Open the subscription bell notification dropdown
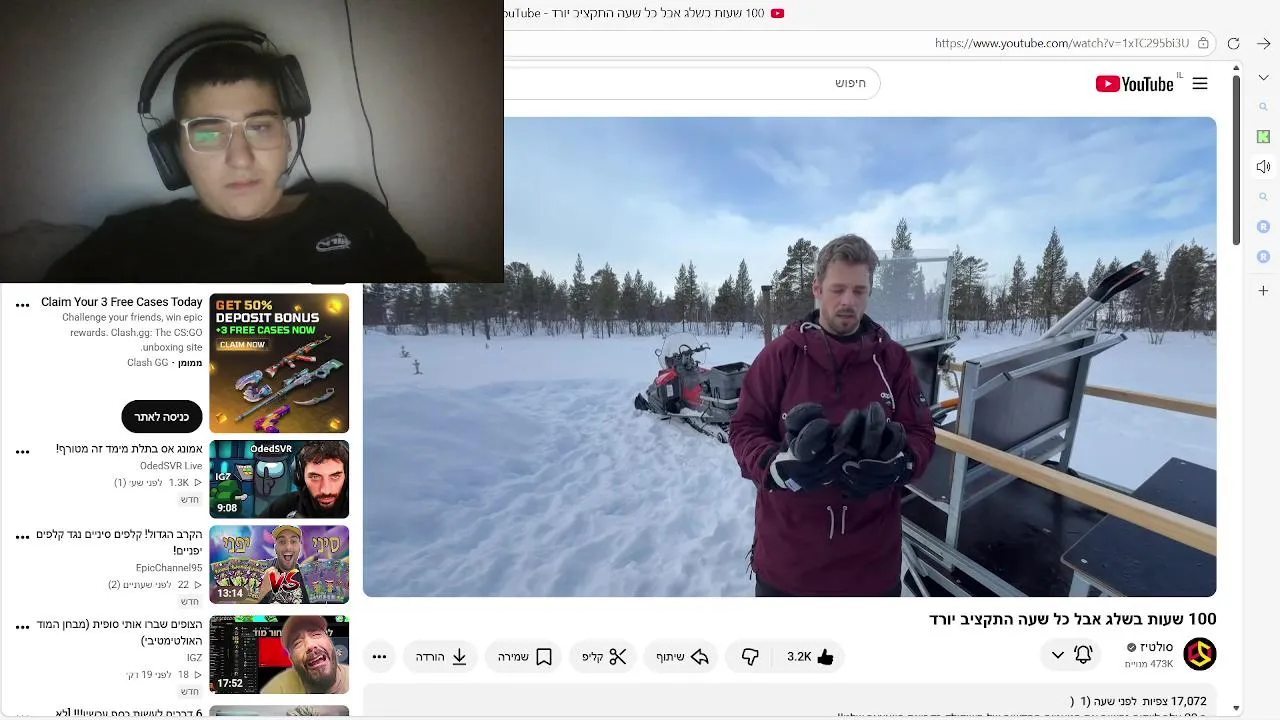 pyautogui.click(x=1070, y=655)
